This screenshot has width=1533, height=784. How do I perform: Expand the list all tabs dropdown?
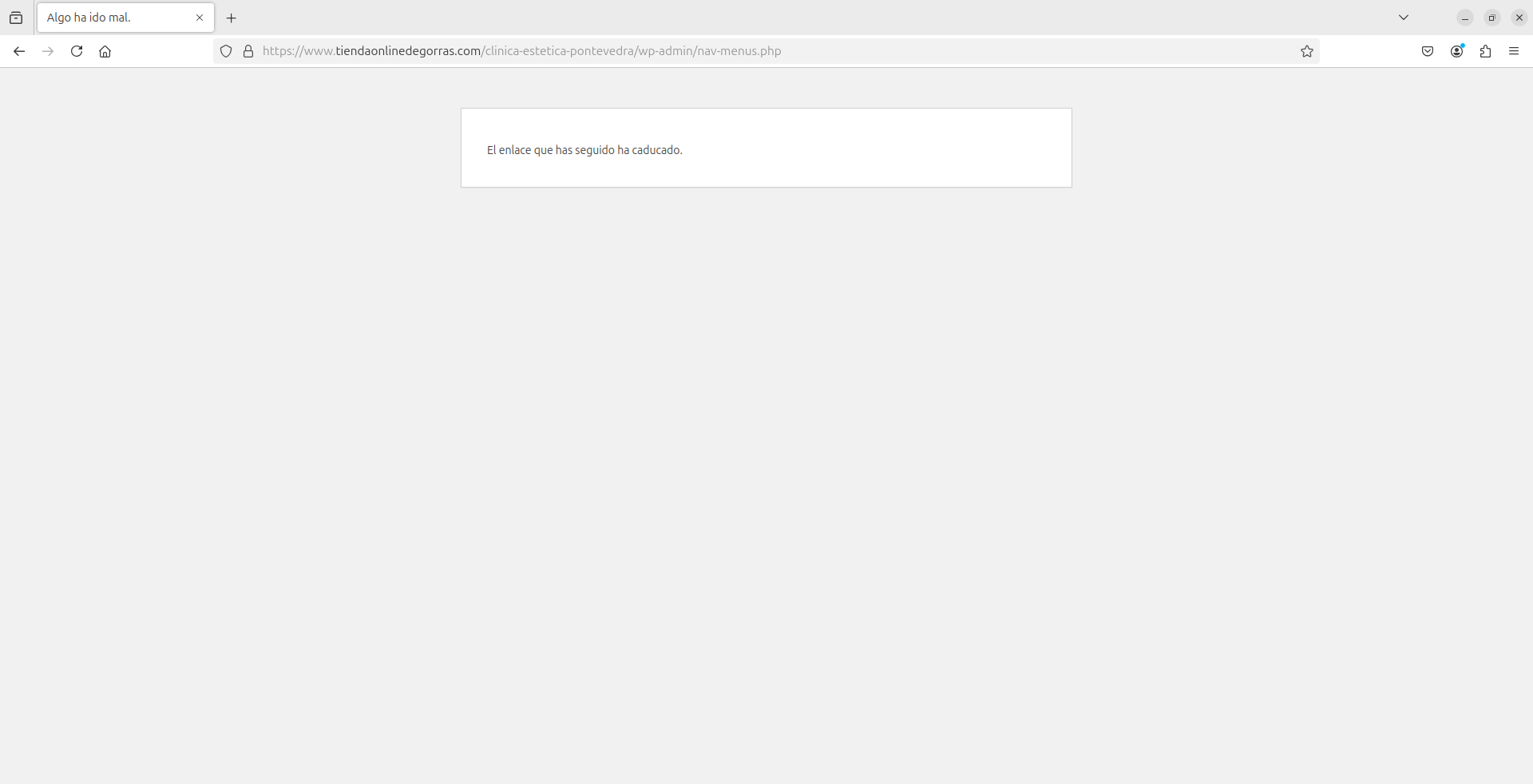1404,18
